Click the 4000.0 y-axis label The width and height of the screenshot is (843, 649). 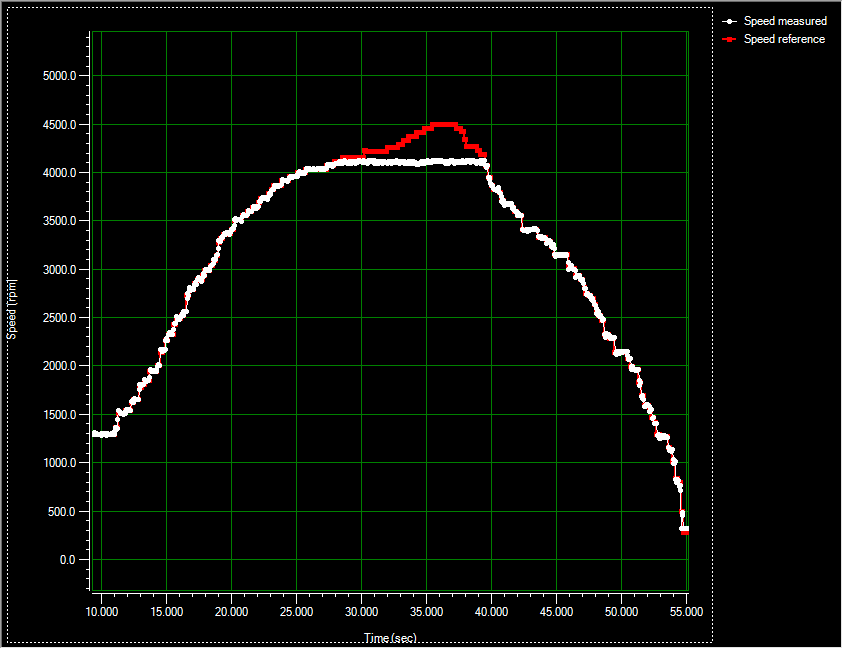click(59, 173)
